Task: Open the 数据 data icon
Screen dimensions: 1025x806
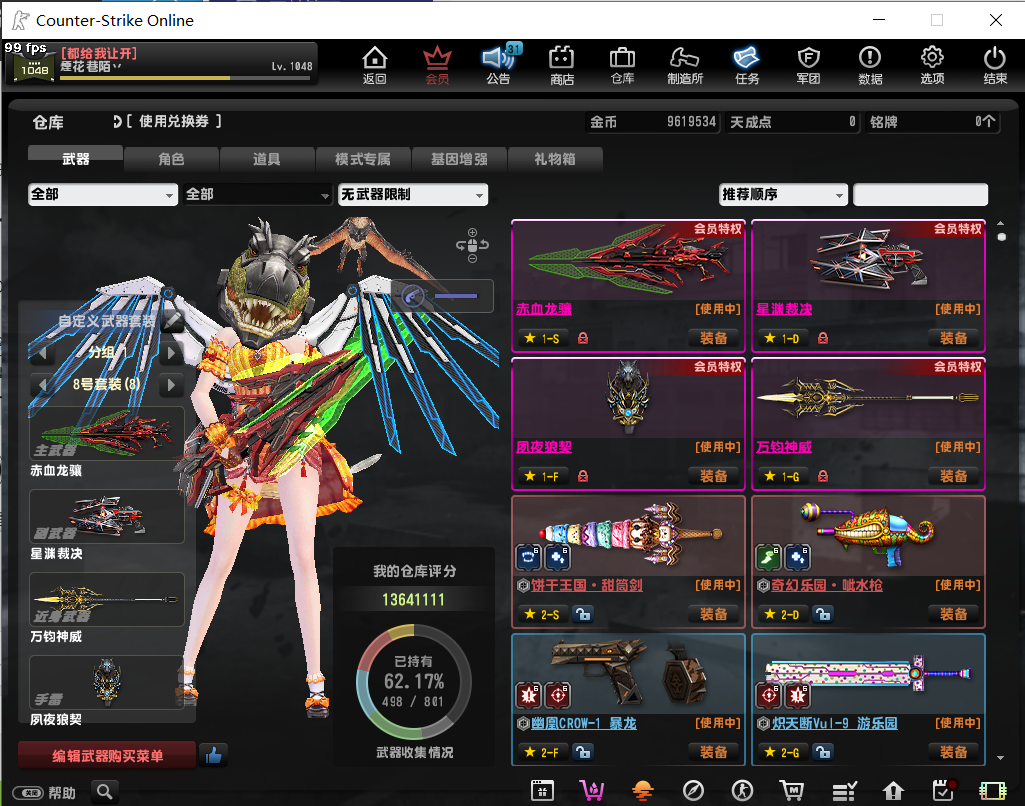Action: click(870, 64)
